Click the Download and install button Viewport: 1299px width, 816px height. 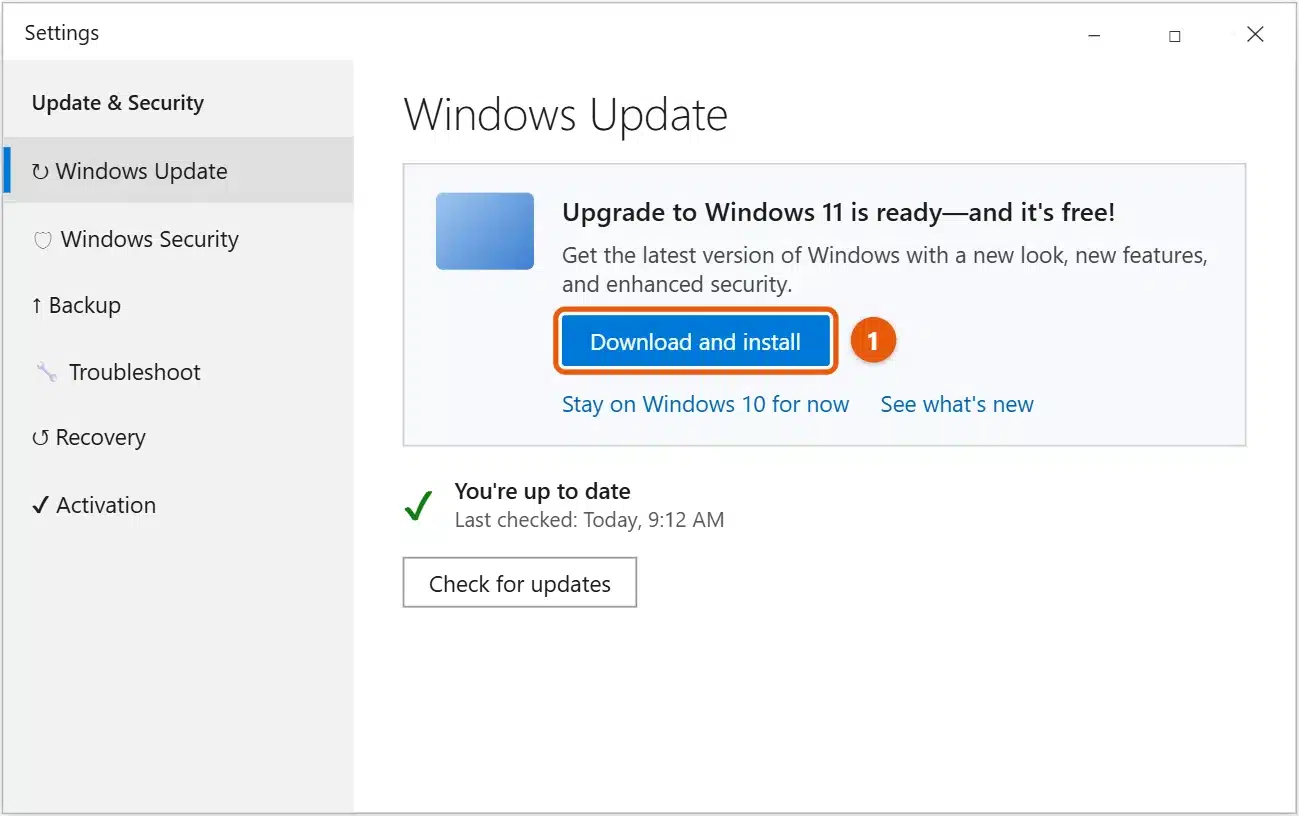tap(695, 342)
